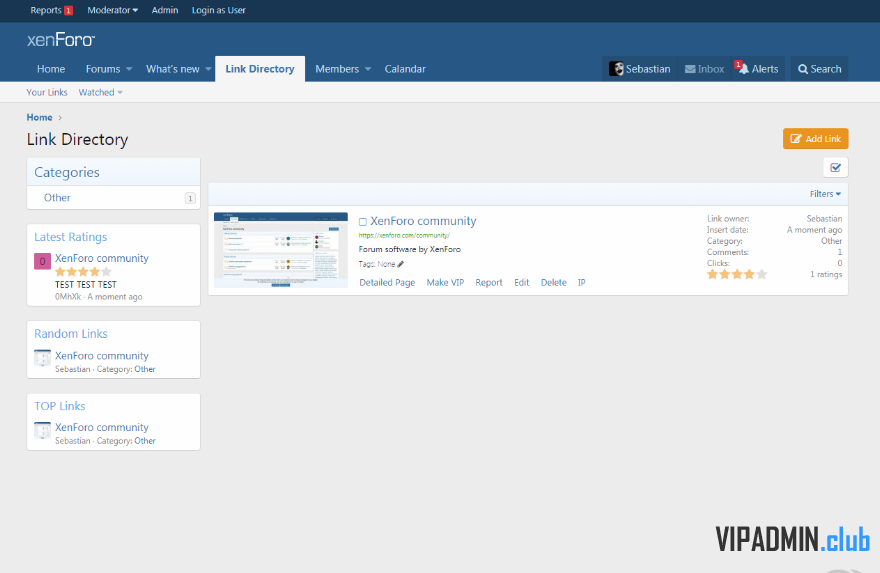
Task: Open the Other category
Action: click(57, 198)
